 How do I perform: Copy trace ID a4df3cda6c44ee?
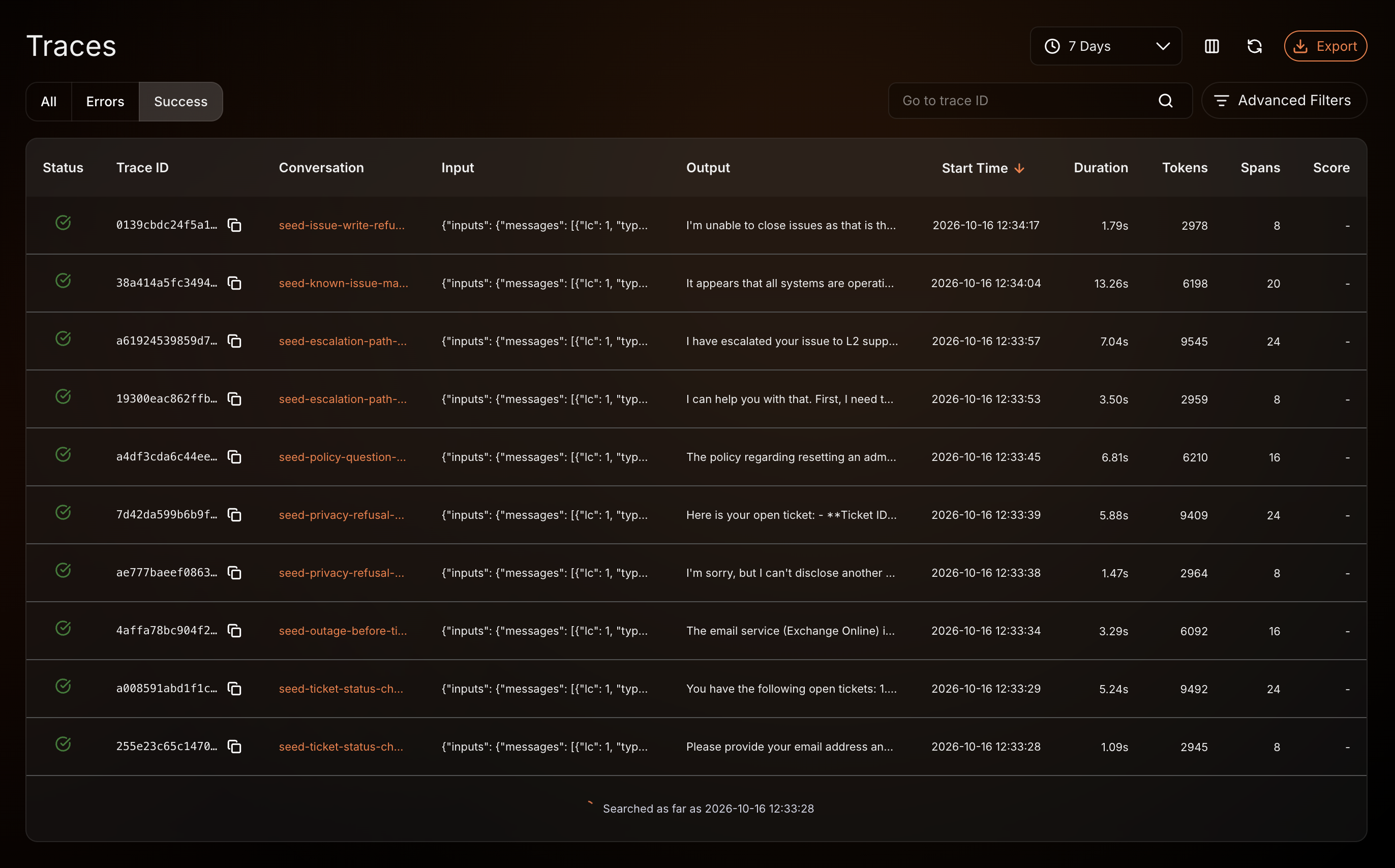tap(234, 457)
